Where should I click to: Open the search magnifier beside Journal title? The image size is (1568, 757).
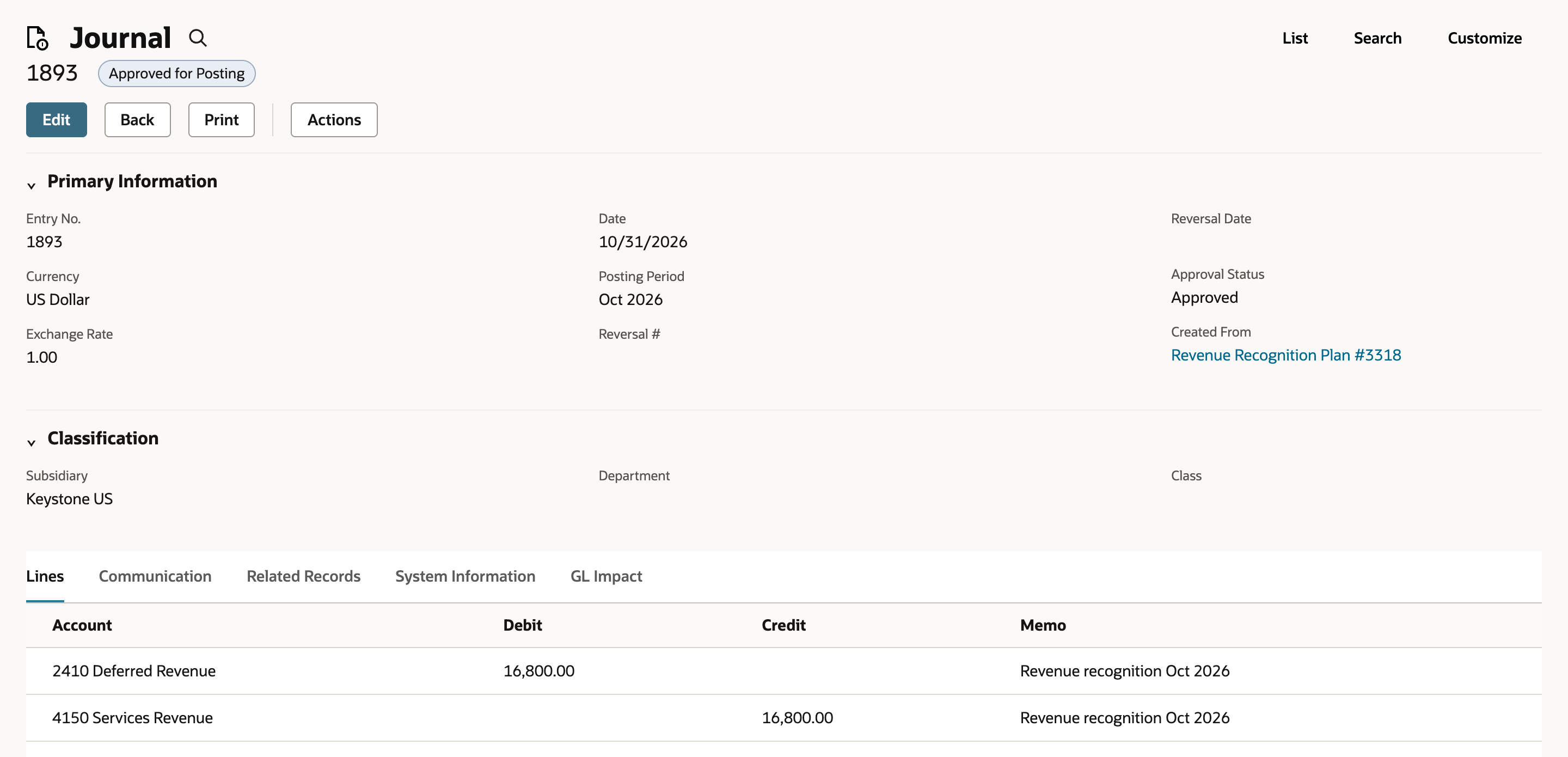(198, 38)
